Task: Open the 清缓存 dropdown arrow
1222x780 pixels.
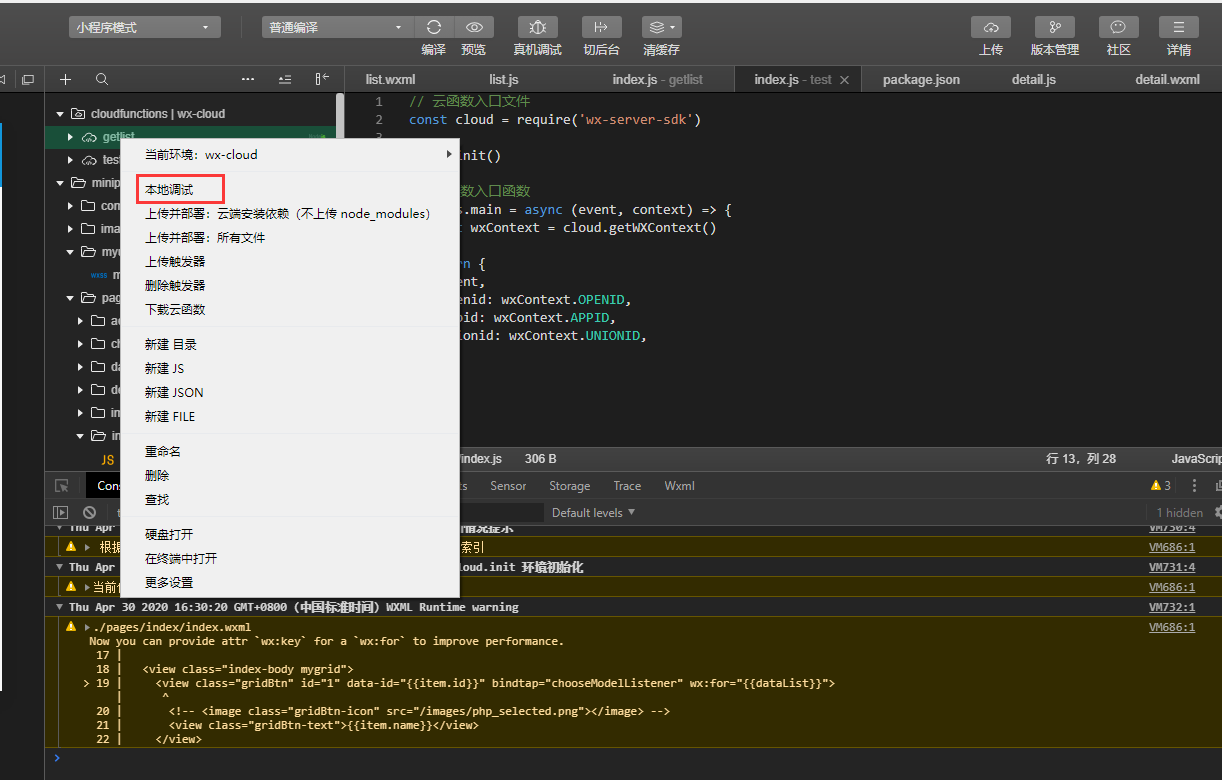Action: coord(673,27)
